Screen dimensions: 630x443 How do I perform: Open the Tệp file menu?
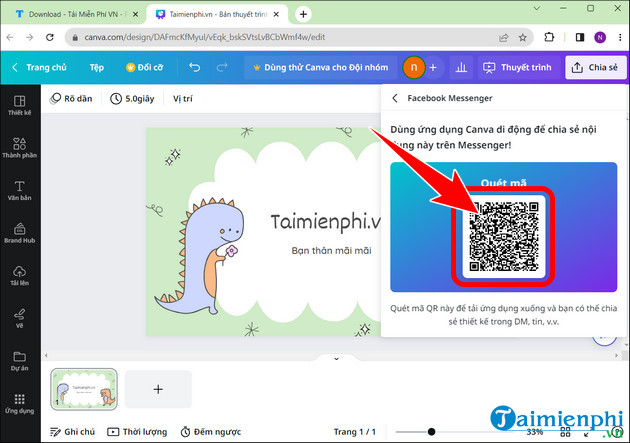point(96,67)
